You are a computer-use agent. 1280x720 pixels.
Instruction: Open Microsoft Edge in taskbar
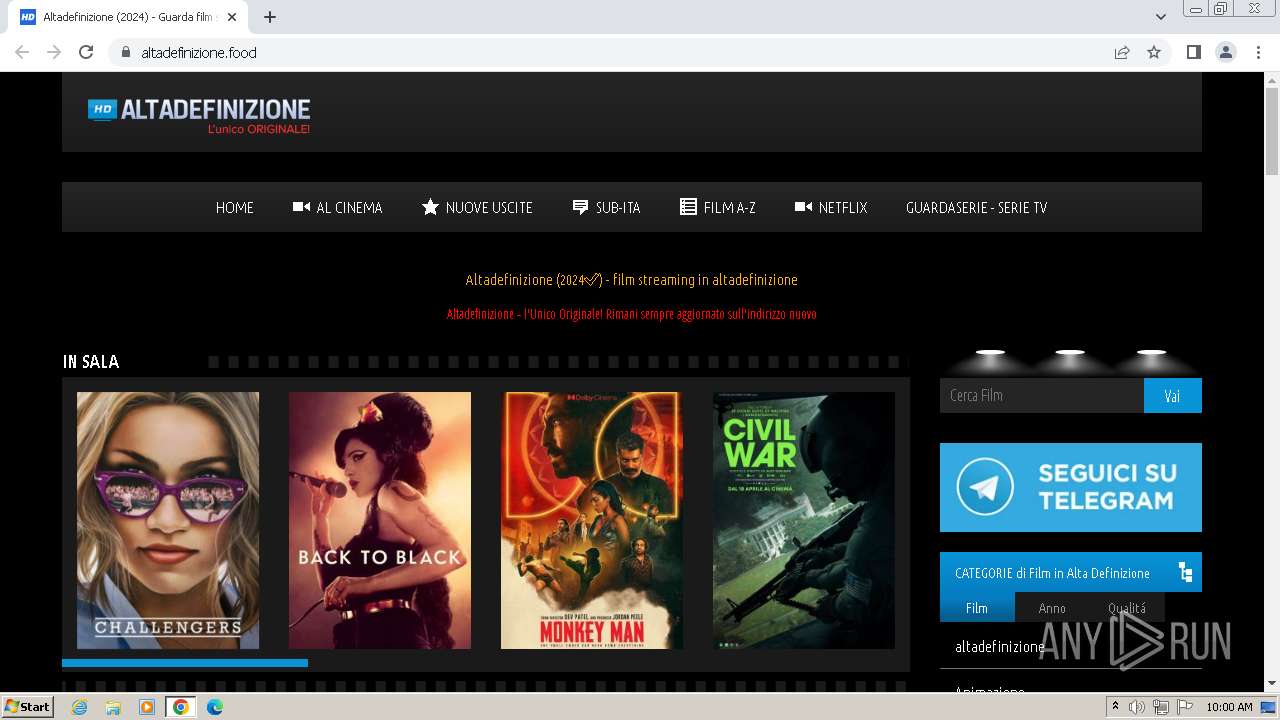click(x=215, y=707)
